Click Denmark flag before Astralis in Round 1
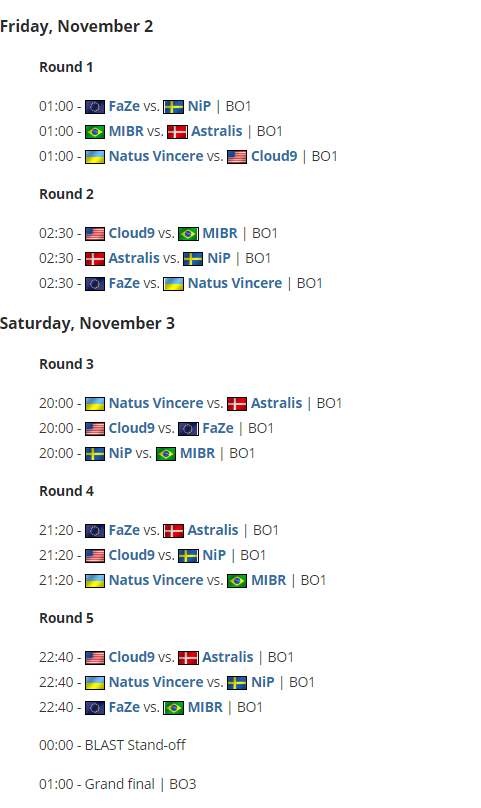The image size is (481, 808). (177, 132)
